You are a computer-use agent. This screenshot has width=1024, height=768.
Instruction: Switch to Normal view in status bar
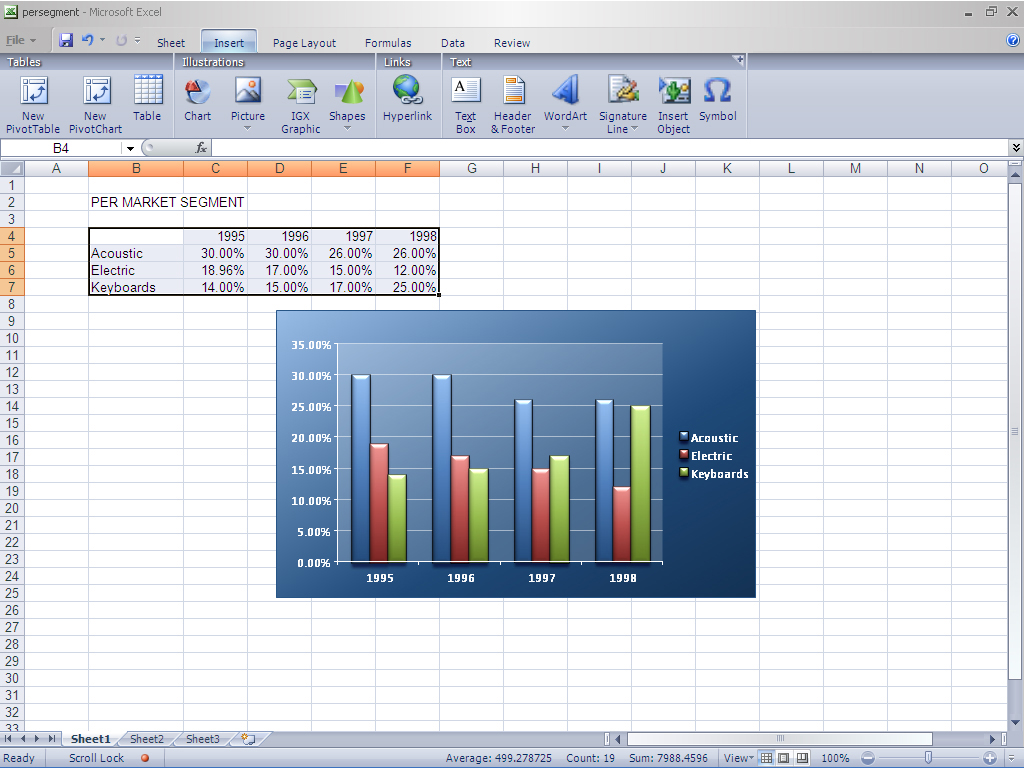coord(767,758)
